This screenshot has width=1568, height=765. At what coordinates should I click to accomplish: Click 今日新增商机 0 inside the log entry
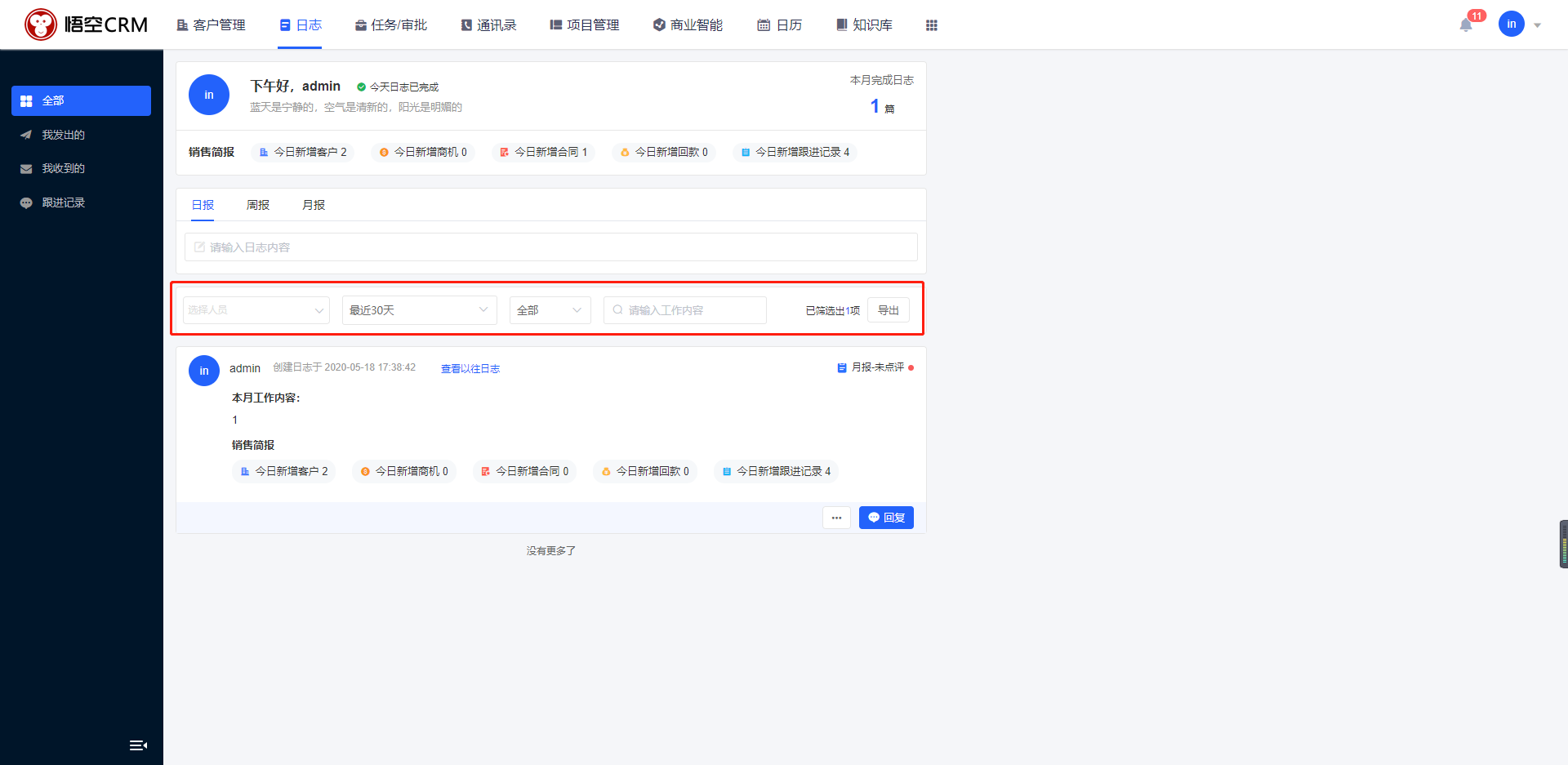pos(404,471)
